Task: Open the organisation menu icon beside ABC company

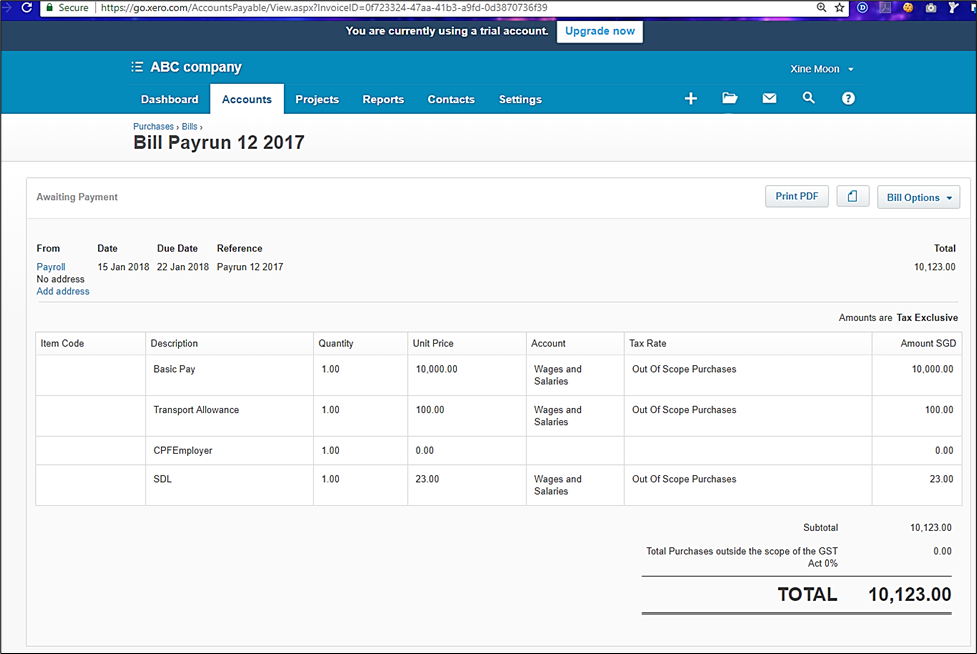Action: point(137,67)
